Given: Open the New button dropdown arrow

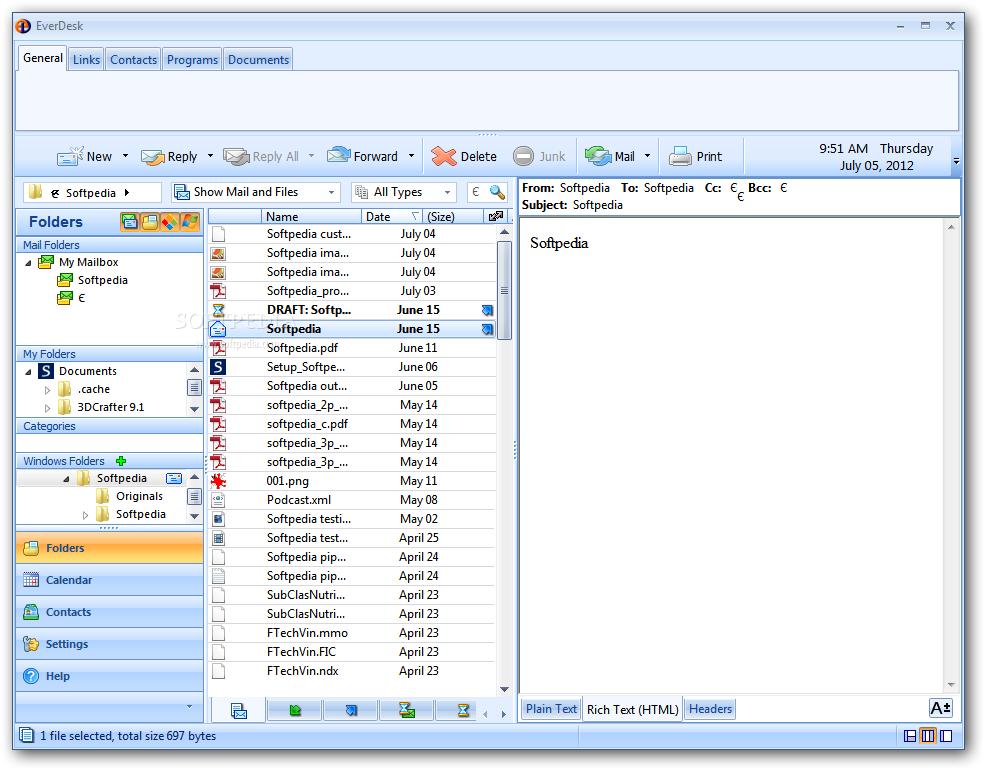Looking at the screenshot, I should (125, 156).
